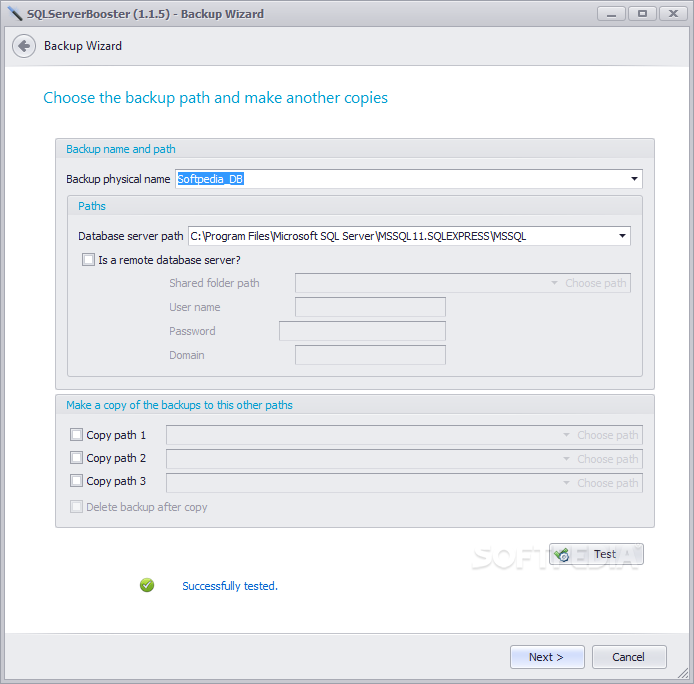The width and height of the screenshot is (694, 684).
Task: Click the Cancel button
Action: click(629, 657)
